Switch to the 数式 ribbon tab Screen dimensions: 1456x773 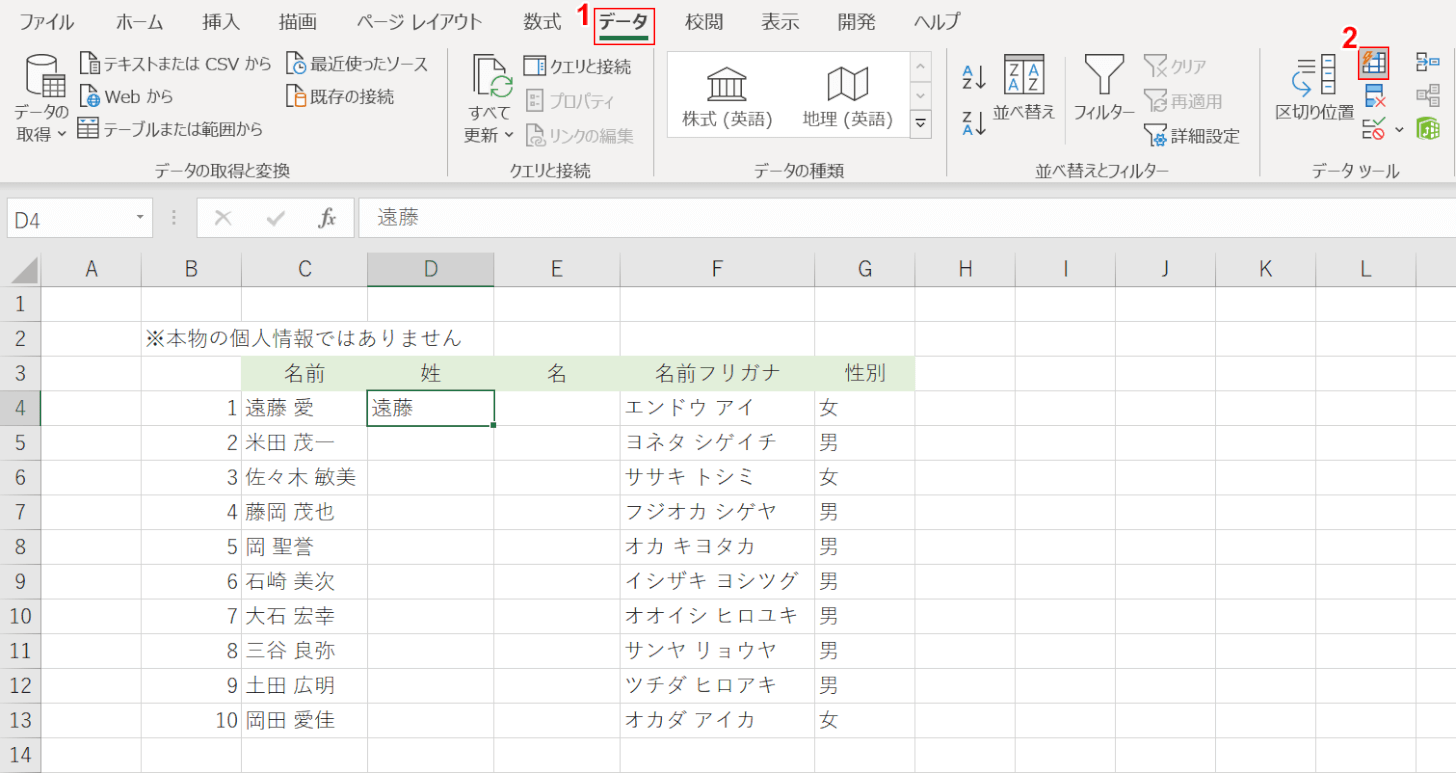[x=542, y=22]
